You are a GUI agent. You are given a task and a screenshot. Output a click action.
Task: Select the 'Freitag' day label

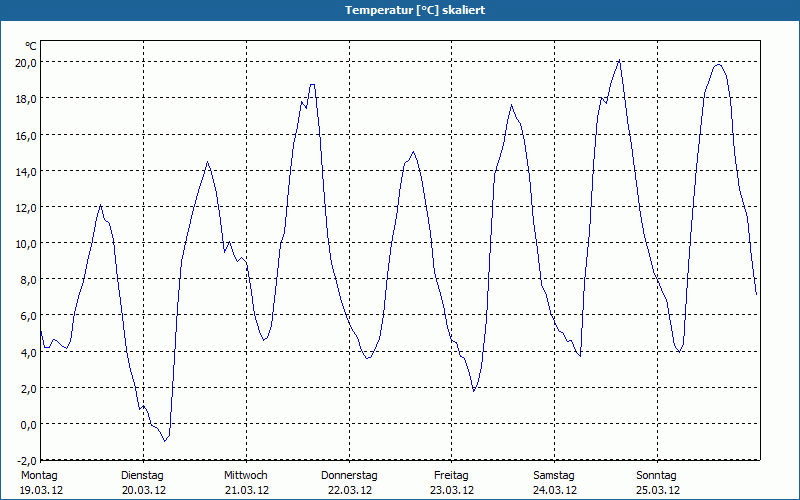pos(452,476)
